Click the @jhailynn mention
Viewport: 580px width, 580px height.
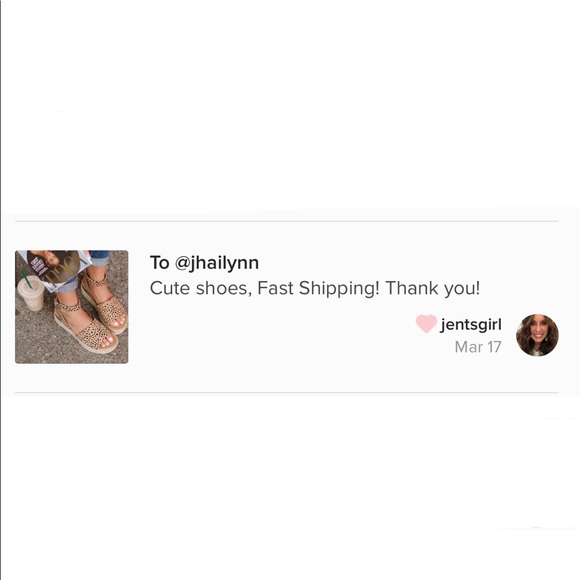tap(216, 263)
